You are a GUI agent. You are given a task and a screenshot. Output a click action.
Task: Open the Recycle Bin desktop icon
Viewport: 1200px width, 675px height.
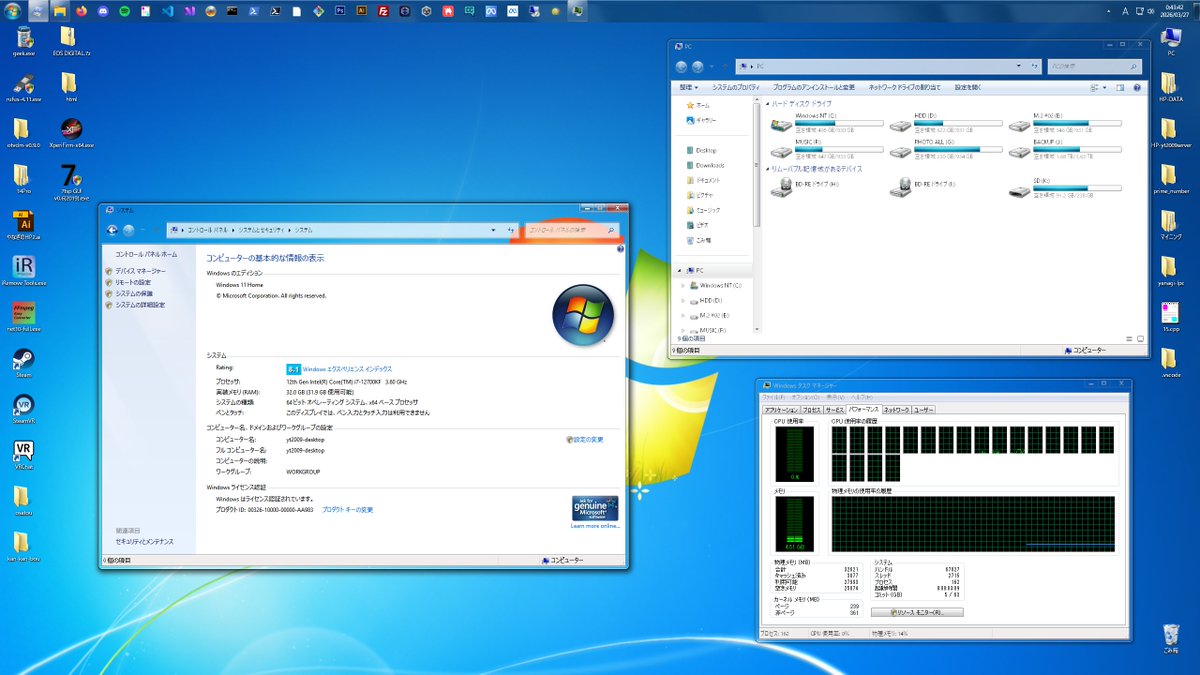pyautogui.click(x=1171, y=638)
